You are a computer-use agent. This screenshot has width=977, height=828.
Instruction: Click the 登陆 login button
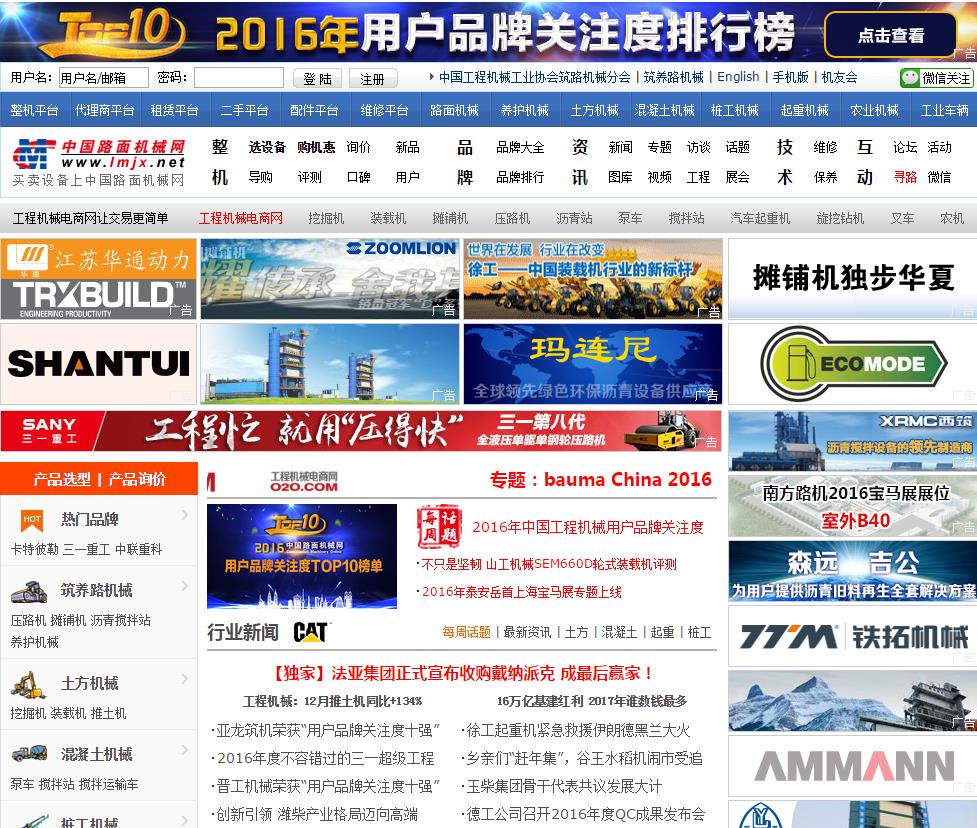tap(318, 79)
